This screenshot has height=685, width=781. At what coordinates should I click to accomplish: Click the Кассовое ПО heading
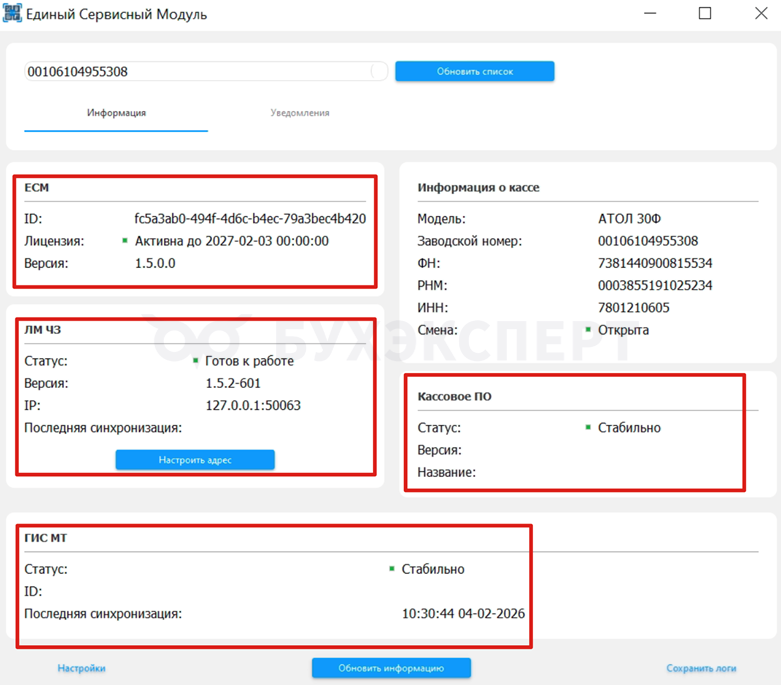[454, 397]
